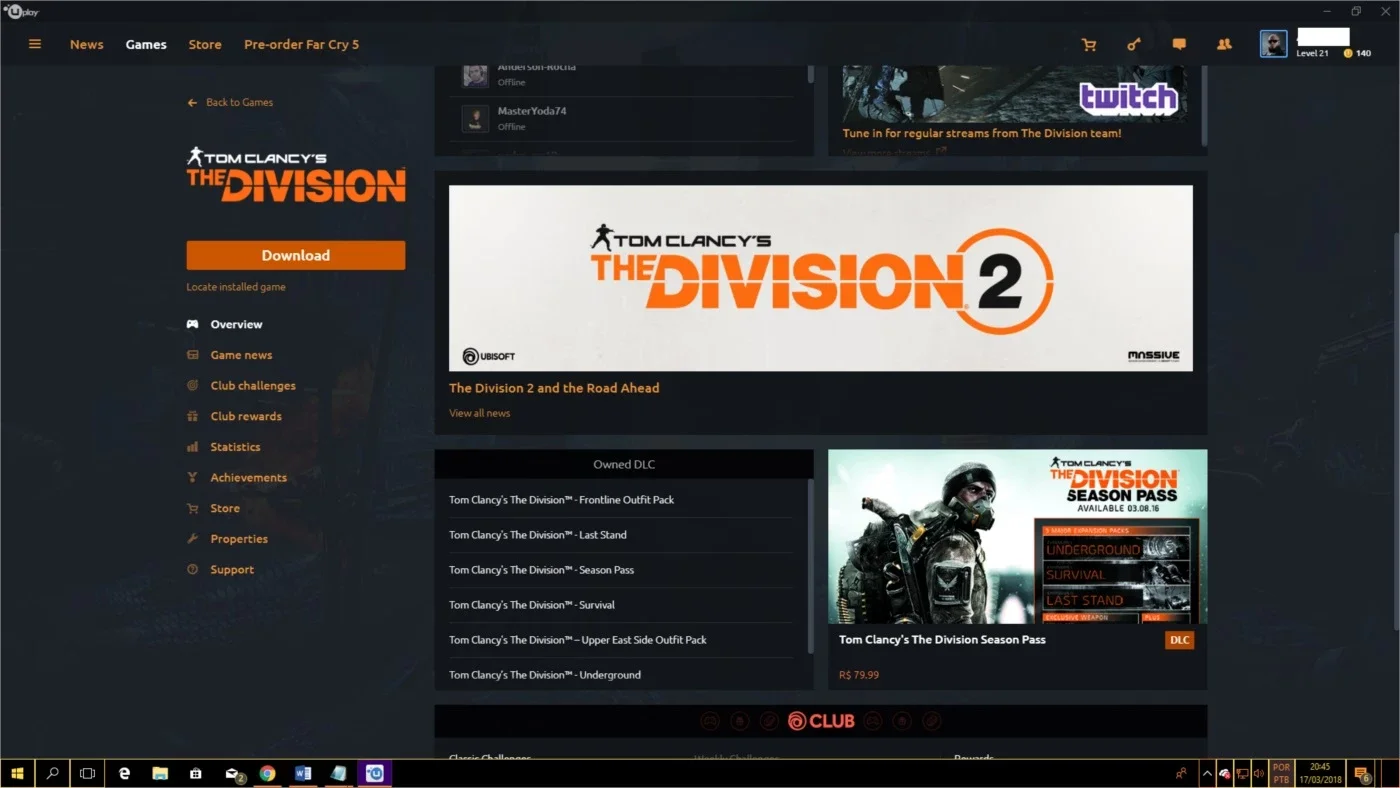Click The Division 2 banner image
This screenshot has width=1400, height=788.
(x=821, y=278)
